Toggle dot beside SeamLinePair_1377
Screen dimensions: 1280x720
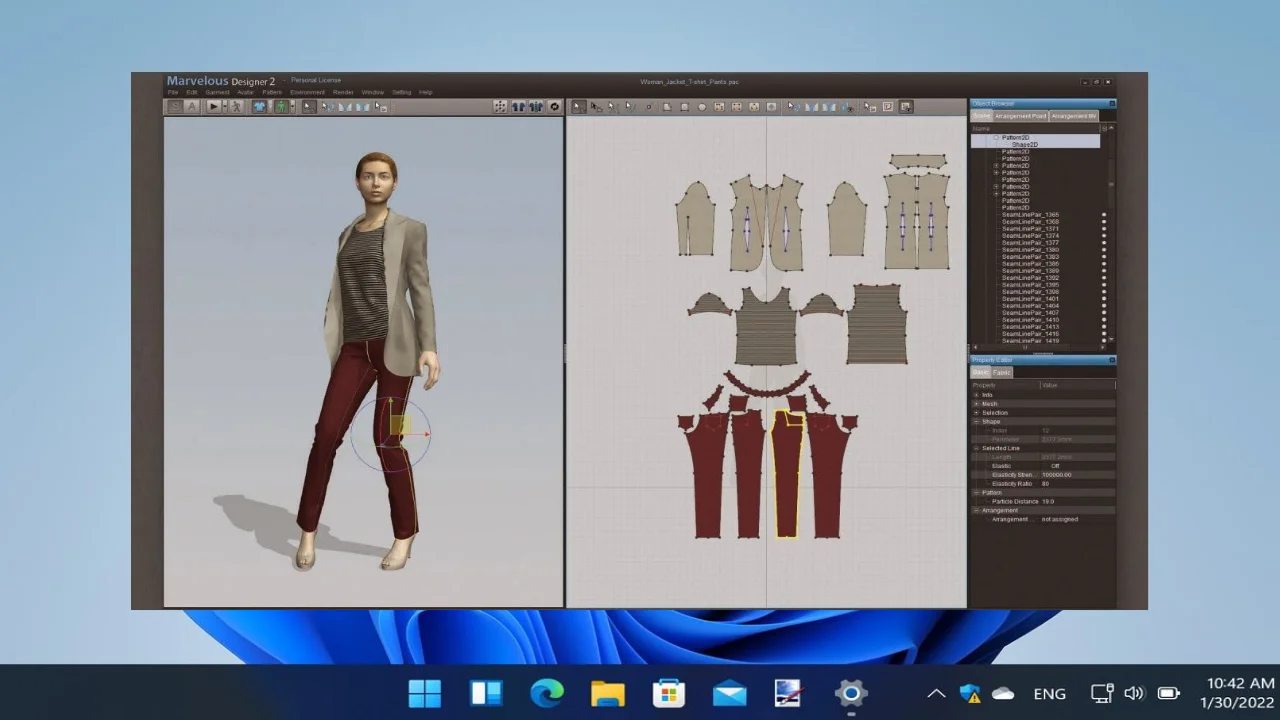pyautogui.click(x=1104, y=242)
